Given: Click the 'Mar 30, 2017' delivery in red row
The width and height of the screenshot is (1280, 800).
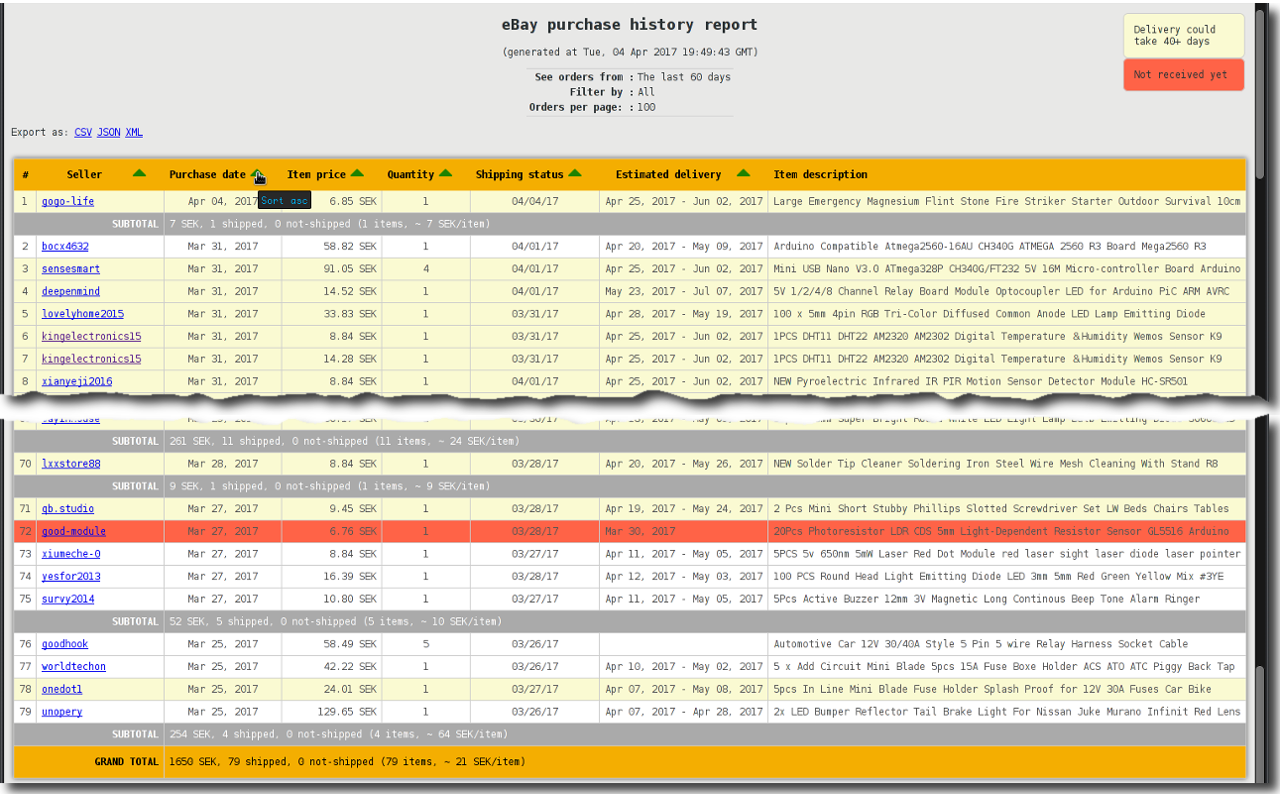Looking at the screenshot, I should pyautogui.click(x=640, y=531).
